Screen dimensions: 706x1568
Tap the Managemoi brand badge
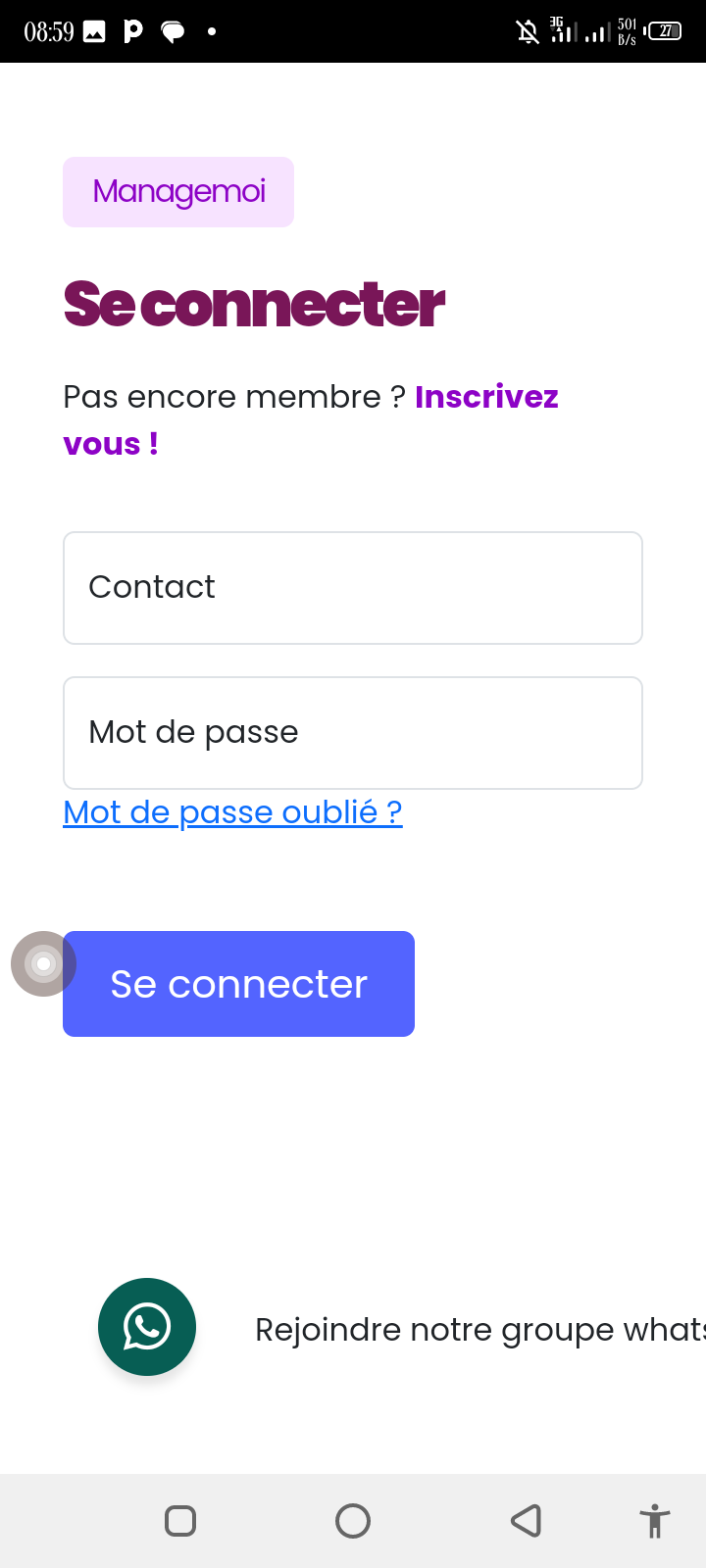(x=178, y=192)
